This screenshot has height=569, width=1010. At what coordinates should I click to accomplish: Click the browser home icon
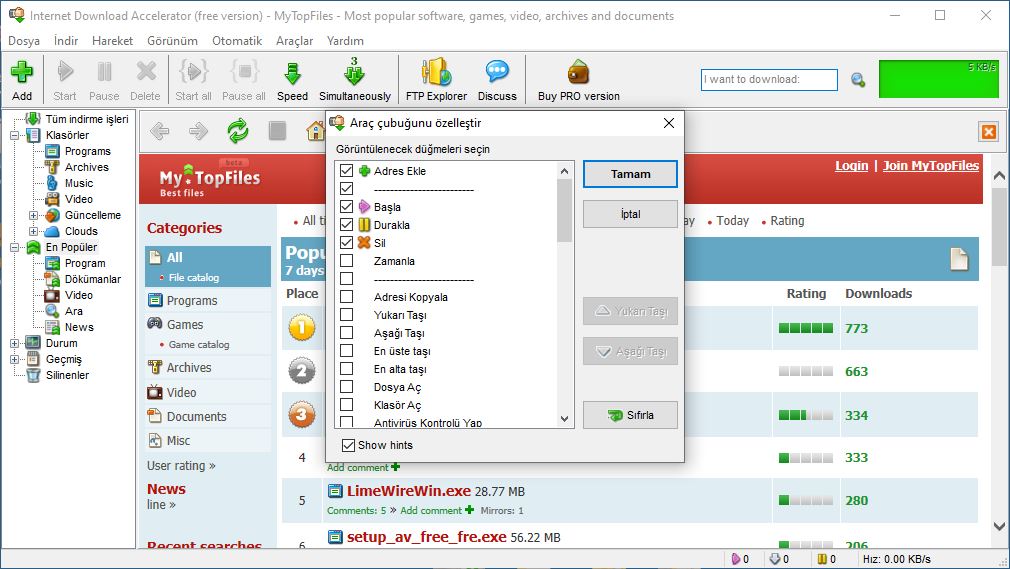(316, 131)
